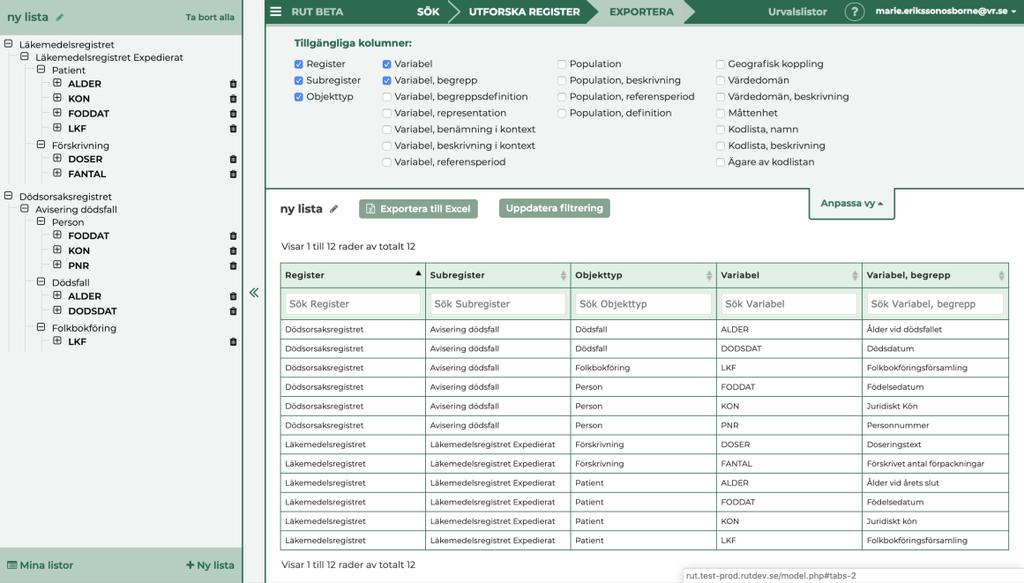1024x583 pixels.
Task: Go to the SÖK step
Action: pos(428,12)
